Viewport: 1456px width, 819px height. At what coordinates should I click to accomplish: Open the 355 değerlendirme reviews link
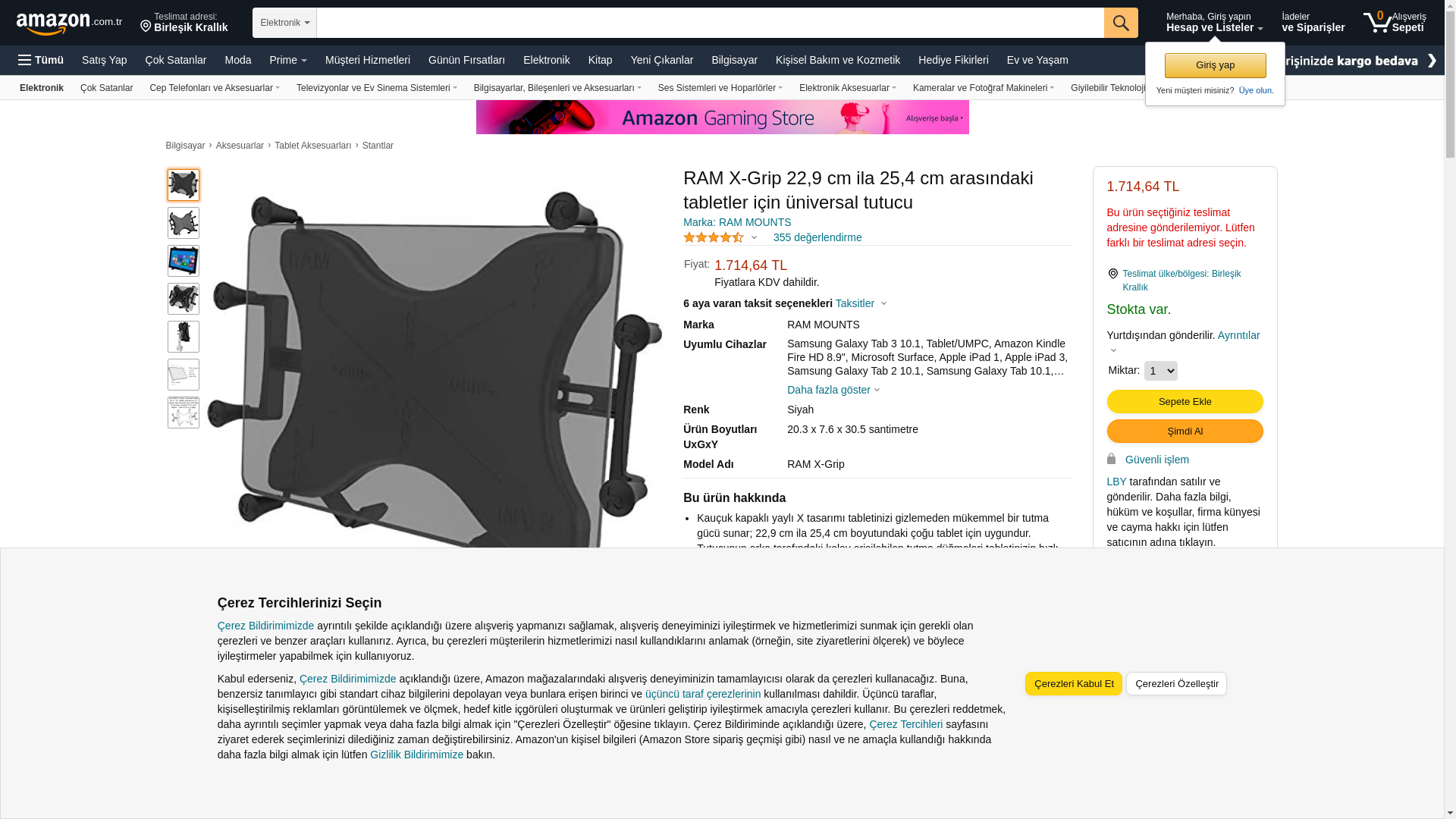tap(817, 237)
